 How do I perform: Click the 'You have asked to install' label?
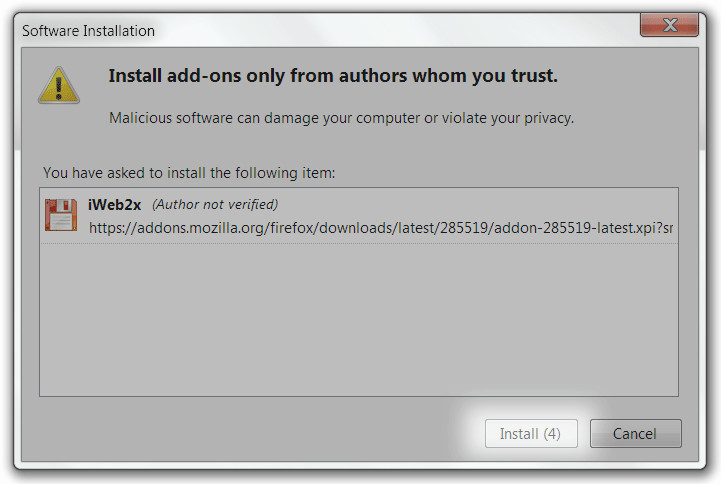pos(189,173)
